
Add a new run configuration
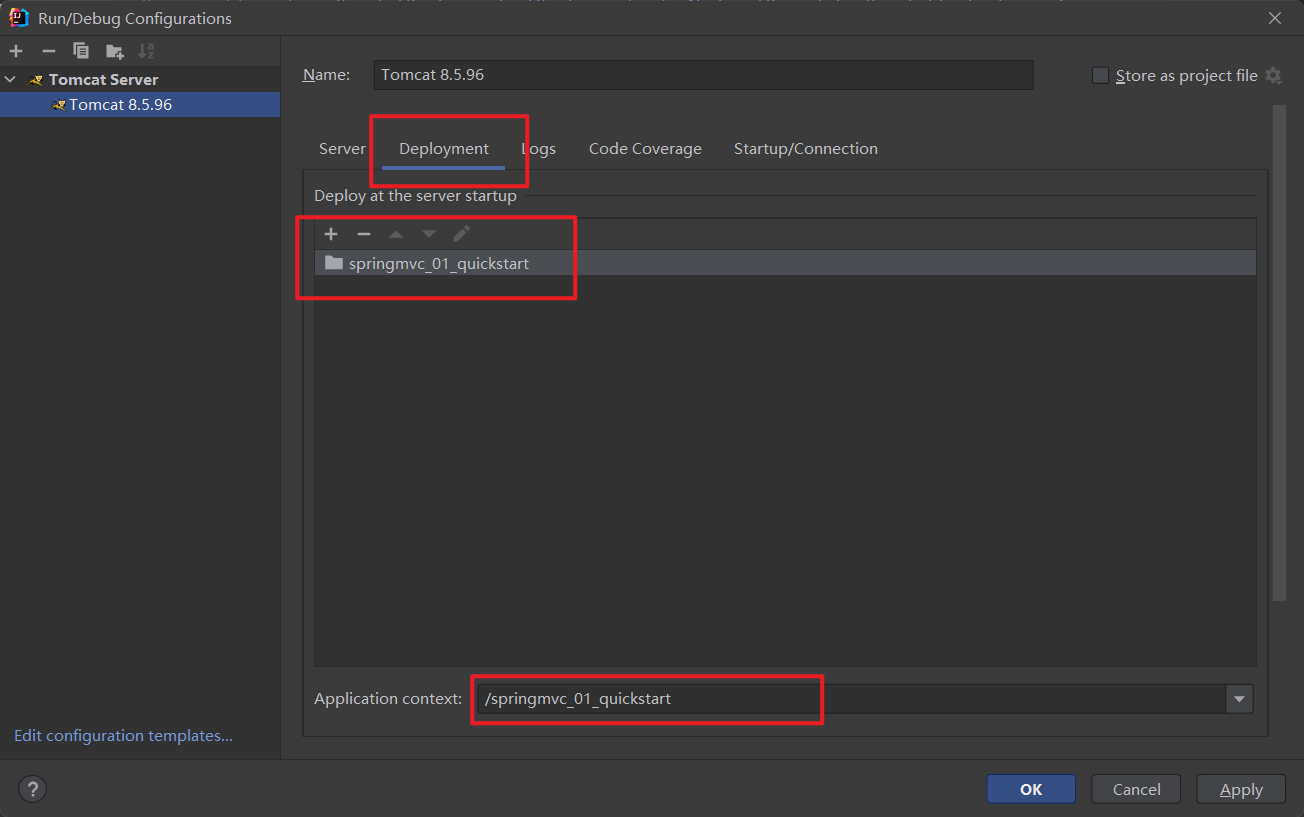click(x=16, y=51)
